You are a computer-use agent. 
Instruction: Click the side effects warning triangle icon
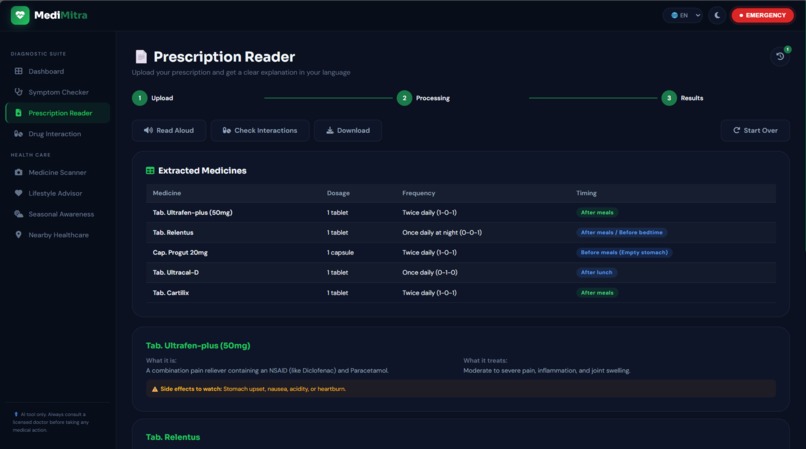[x=155, y=389]
